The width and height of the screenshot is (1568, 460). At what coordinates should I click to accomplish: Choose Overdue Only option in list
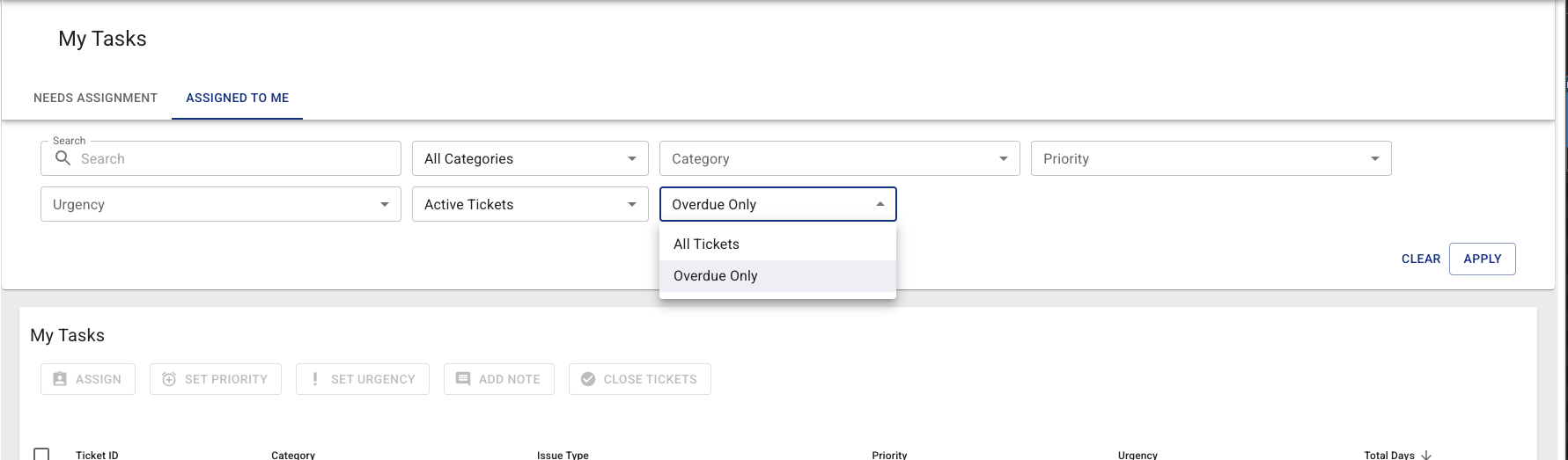tap(777, 276)
